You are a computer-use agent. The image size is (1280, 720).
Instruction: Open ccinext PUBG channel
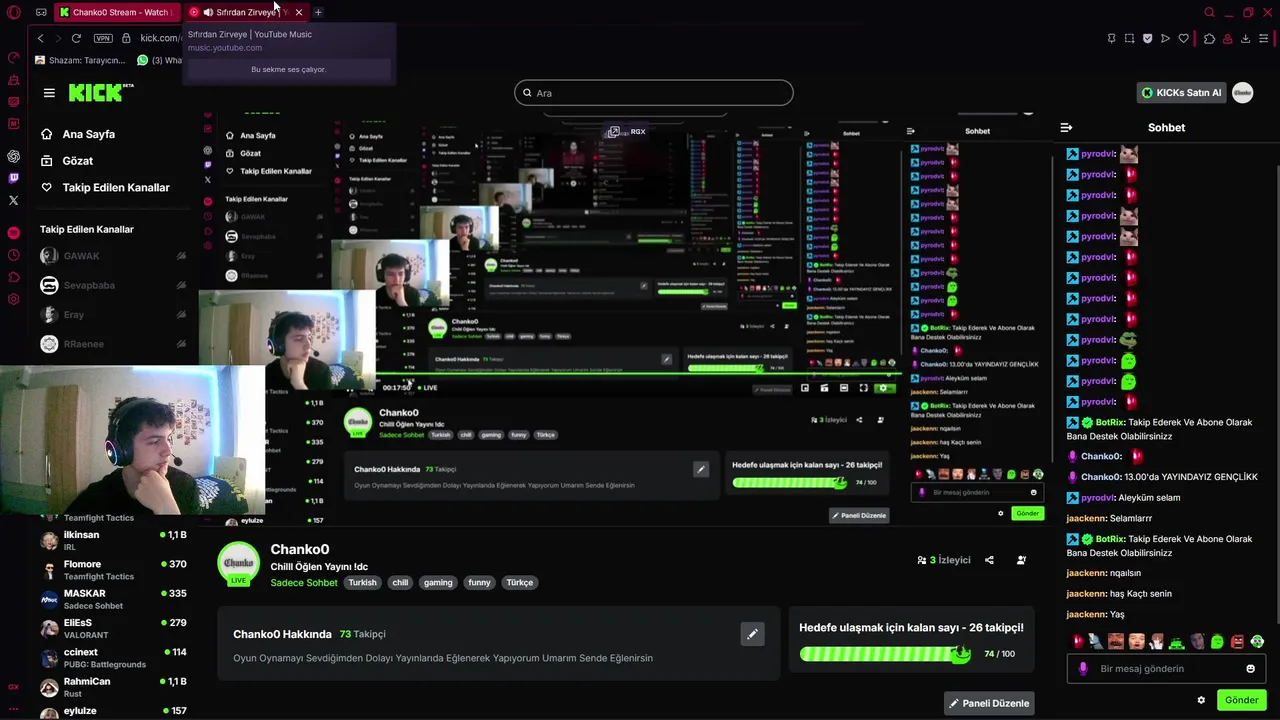tap(113, 658)
